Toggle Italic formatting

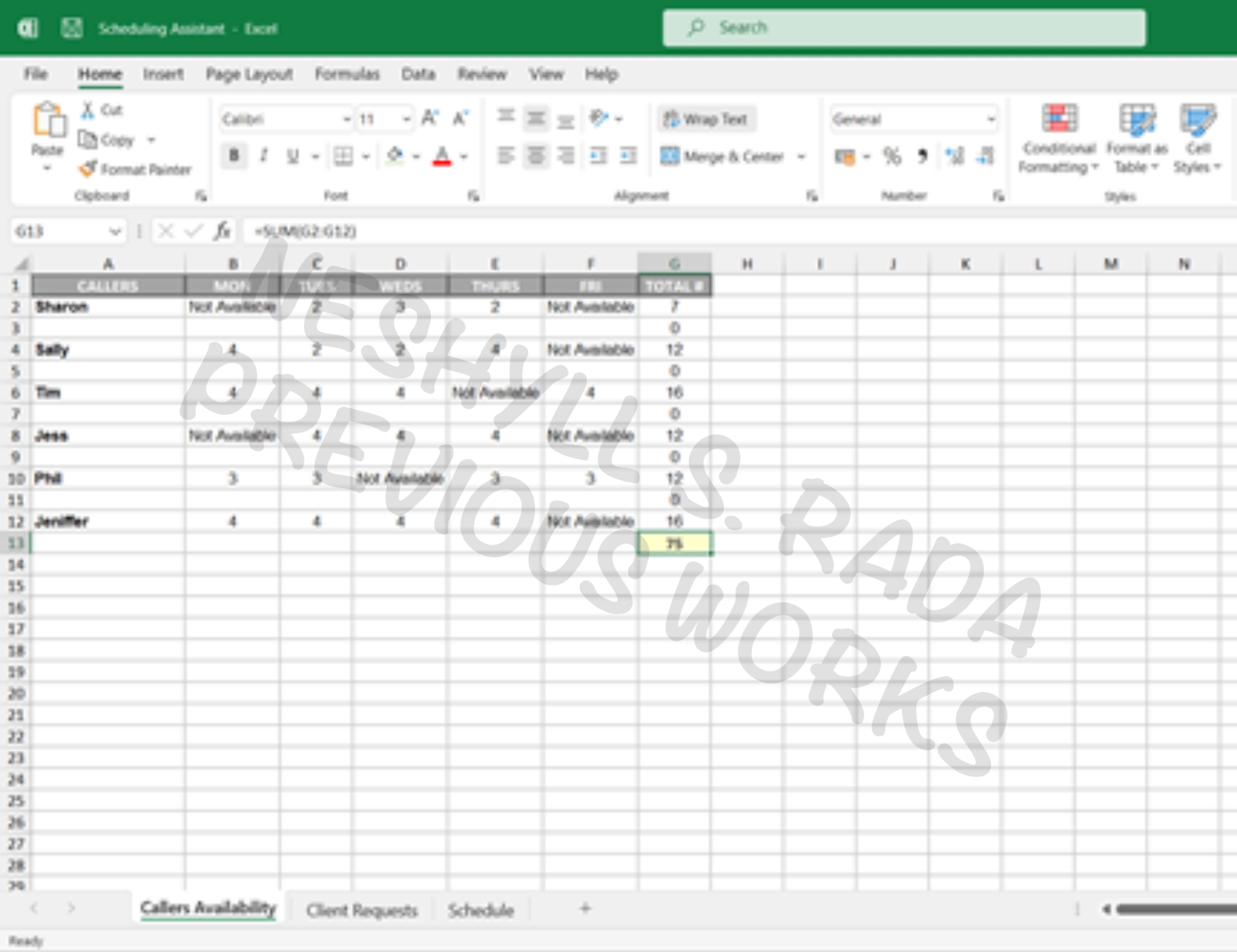(x=264, y=156)
